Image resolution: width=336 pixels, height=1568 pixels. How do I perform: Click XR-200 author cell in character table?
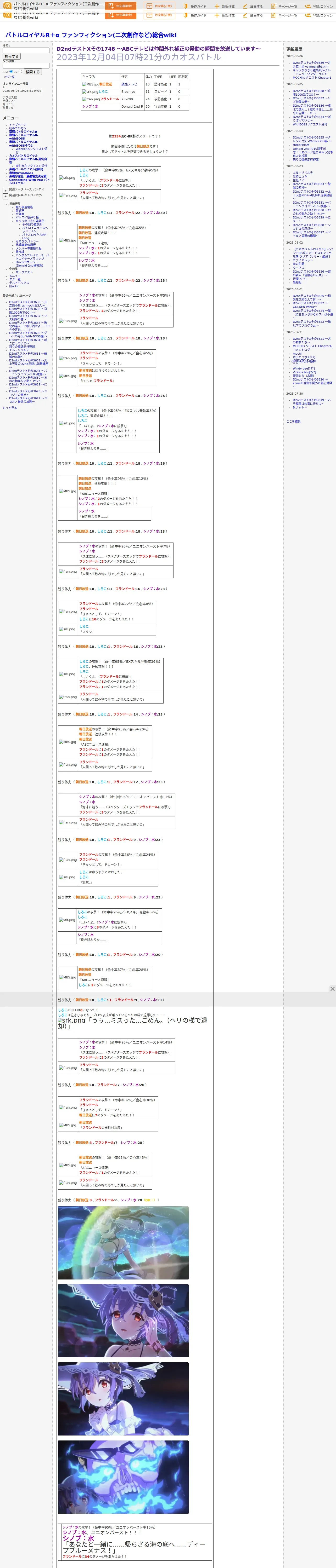point(127,99)
